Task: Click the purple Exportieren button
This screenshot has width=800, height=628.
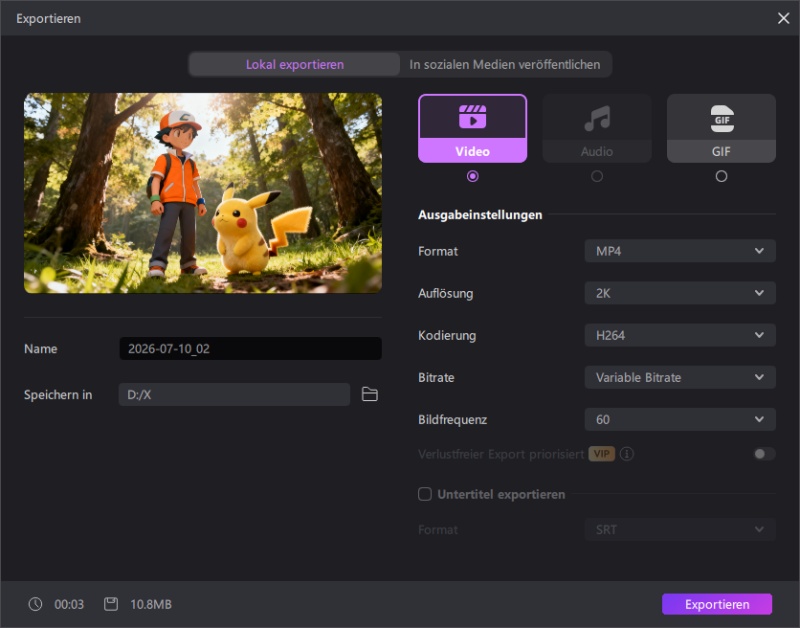Action: 717,604
